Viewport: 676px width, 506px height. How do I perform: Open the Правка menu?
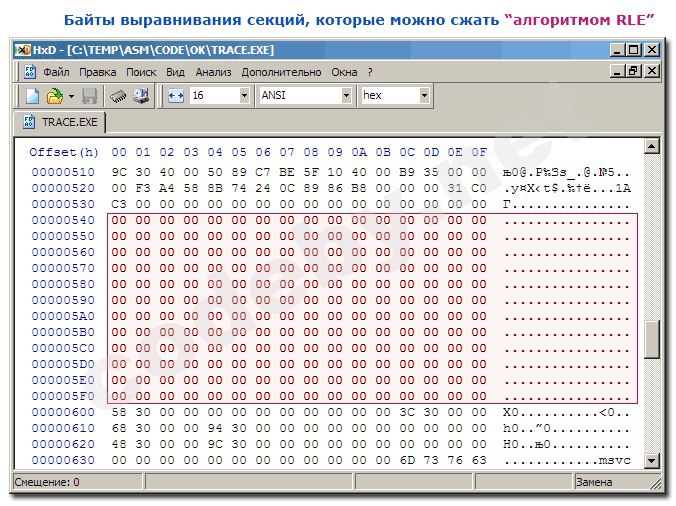click(97, 72)
